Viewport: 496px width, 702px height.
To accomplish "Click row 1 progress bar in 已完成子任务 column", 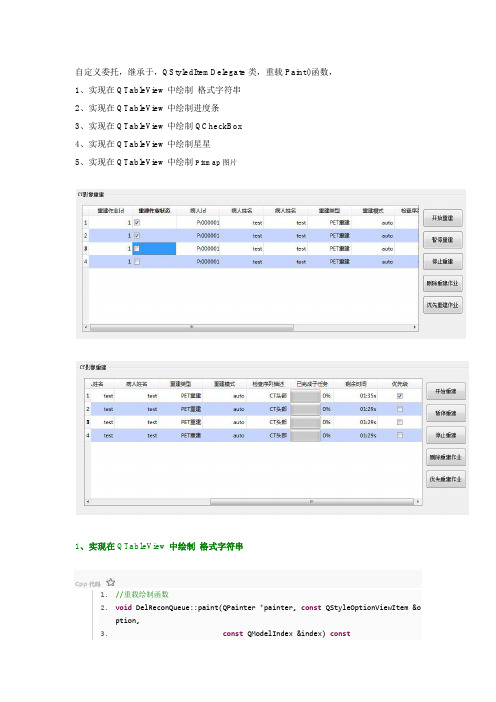I will coord(306,396).
